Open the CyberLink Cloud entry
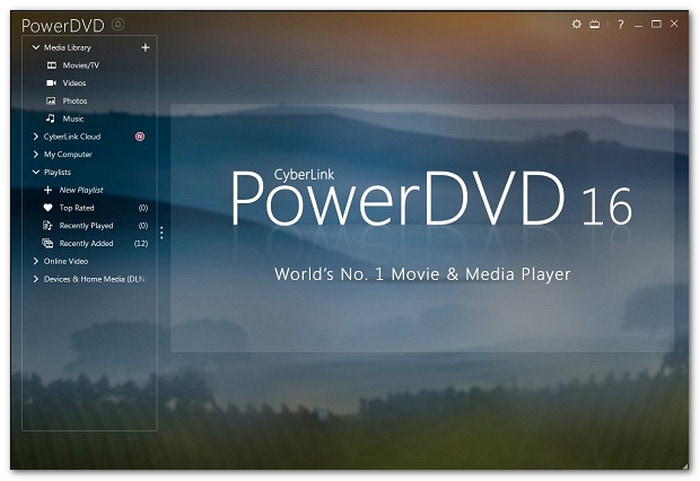 pos(72,137)
